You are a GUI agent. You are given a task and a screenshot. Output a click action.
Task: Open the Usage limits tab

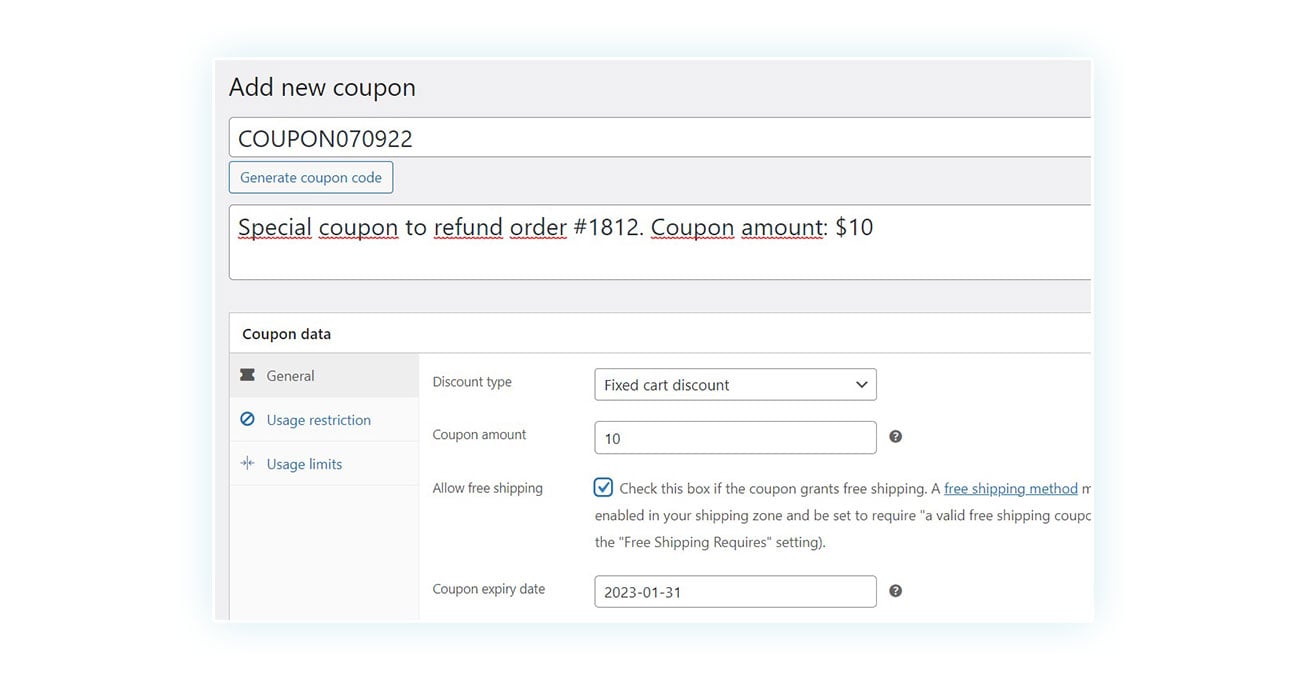tap(304, 463)
